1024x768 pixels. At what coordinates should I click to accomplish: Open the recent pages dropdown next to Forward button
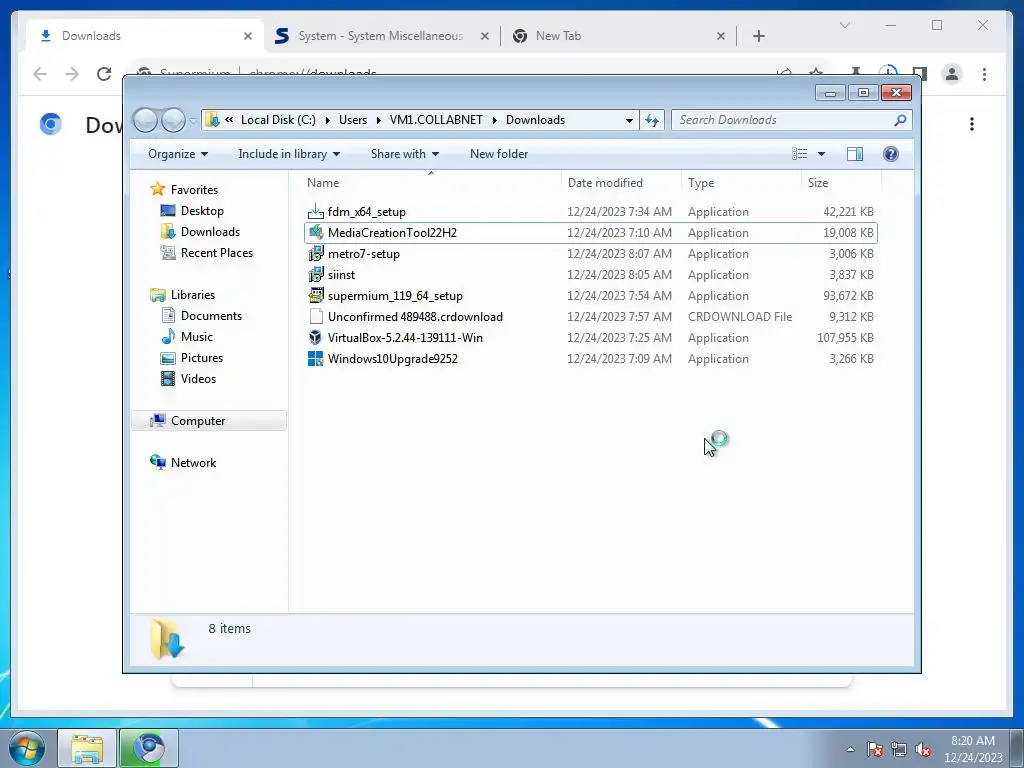193,121
